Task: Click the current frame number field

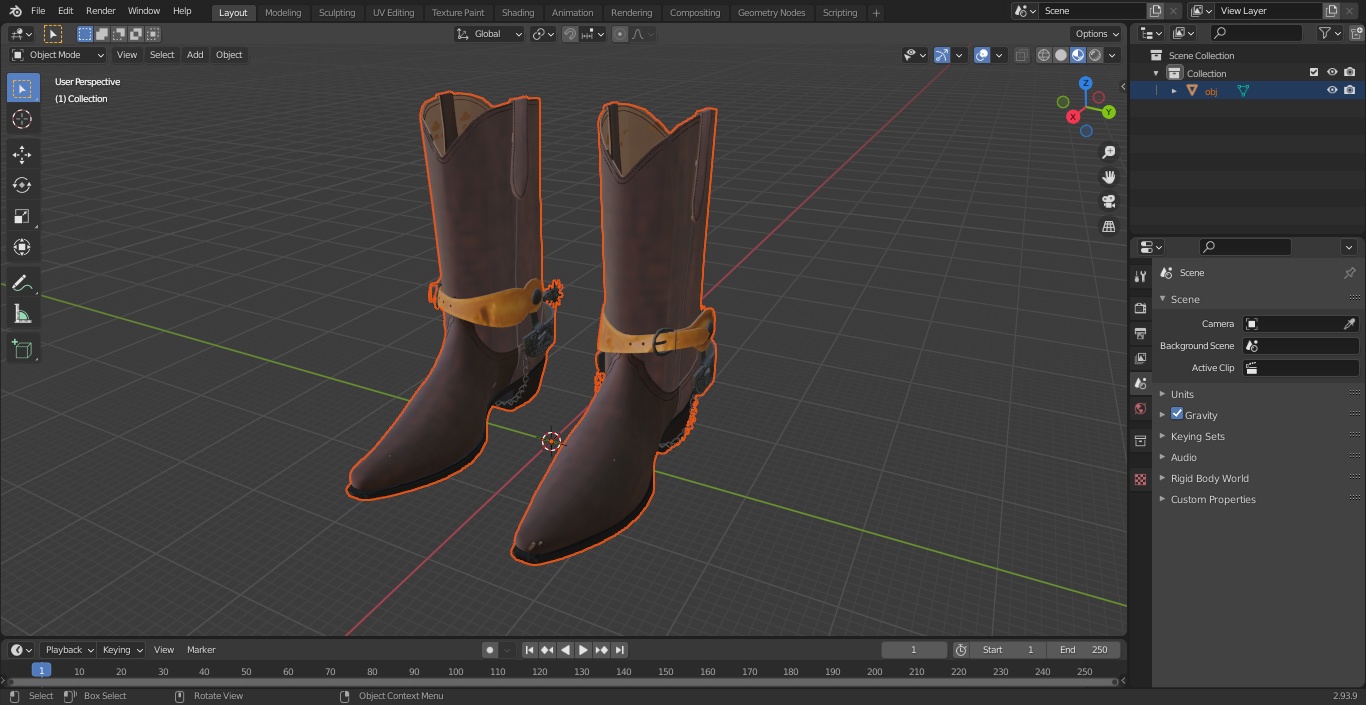Action: click(913, 650)
